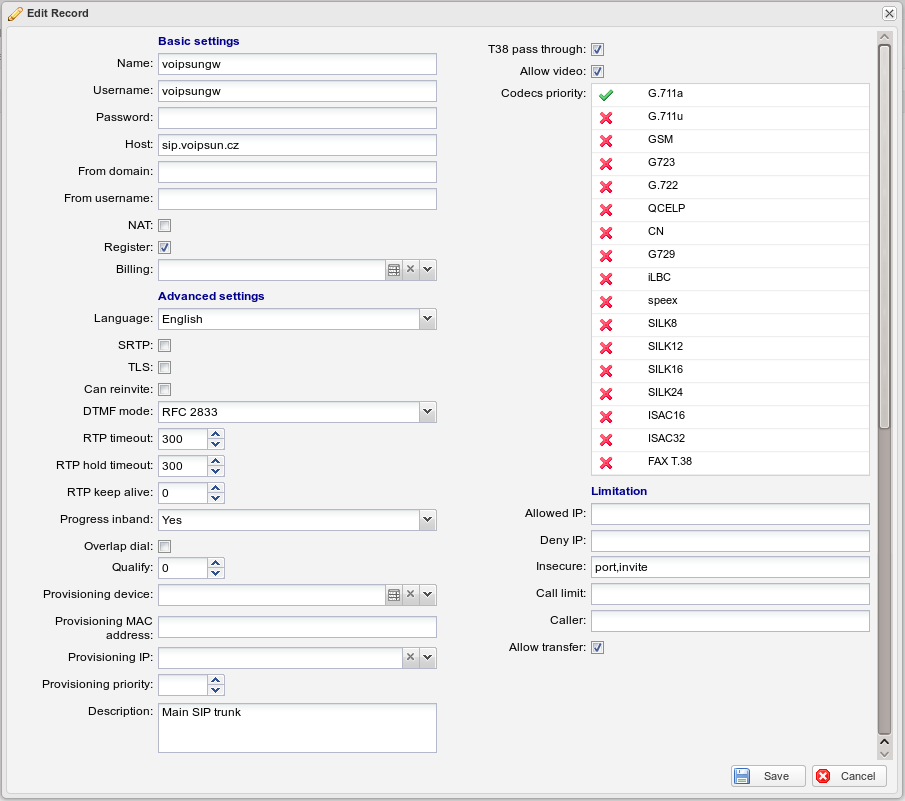Toggle red X icon for G.722 codec
905x801 pixels.
[605, 187]
